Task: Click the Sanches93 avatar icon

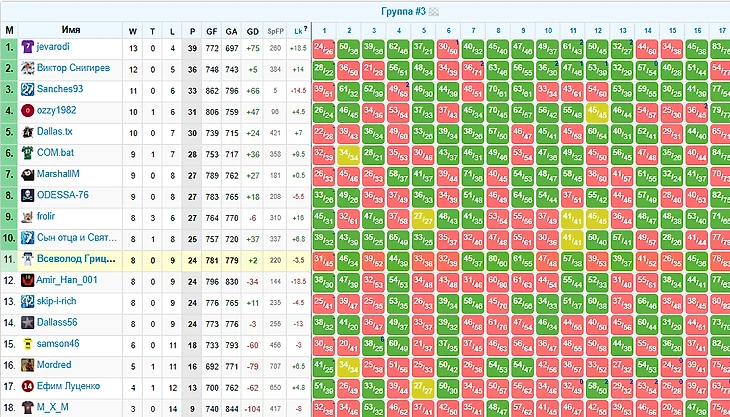Action: pyautogui.click(x=27, y=89)
